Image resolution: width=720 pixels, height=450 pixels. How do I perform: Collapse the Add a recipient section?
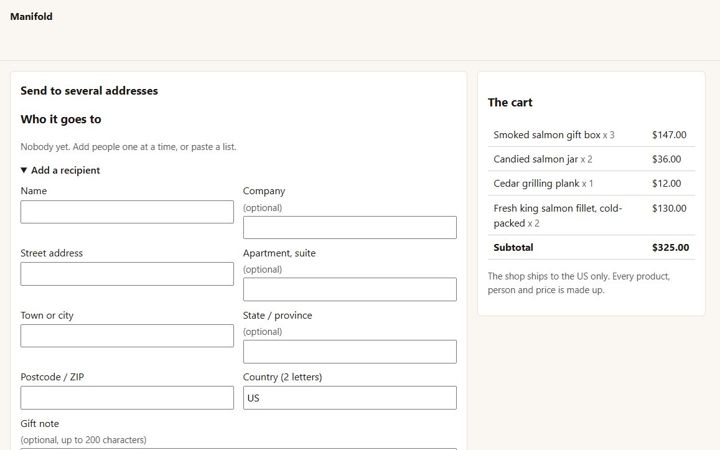point(60,170)
